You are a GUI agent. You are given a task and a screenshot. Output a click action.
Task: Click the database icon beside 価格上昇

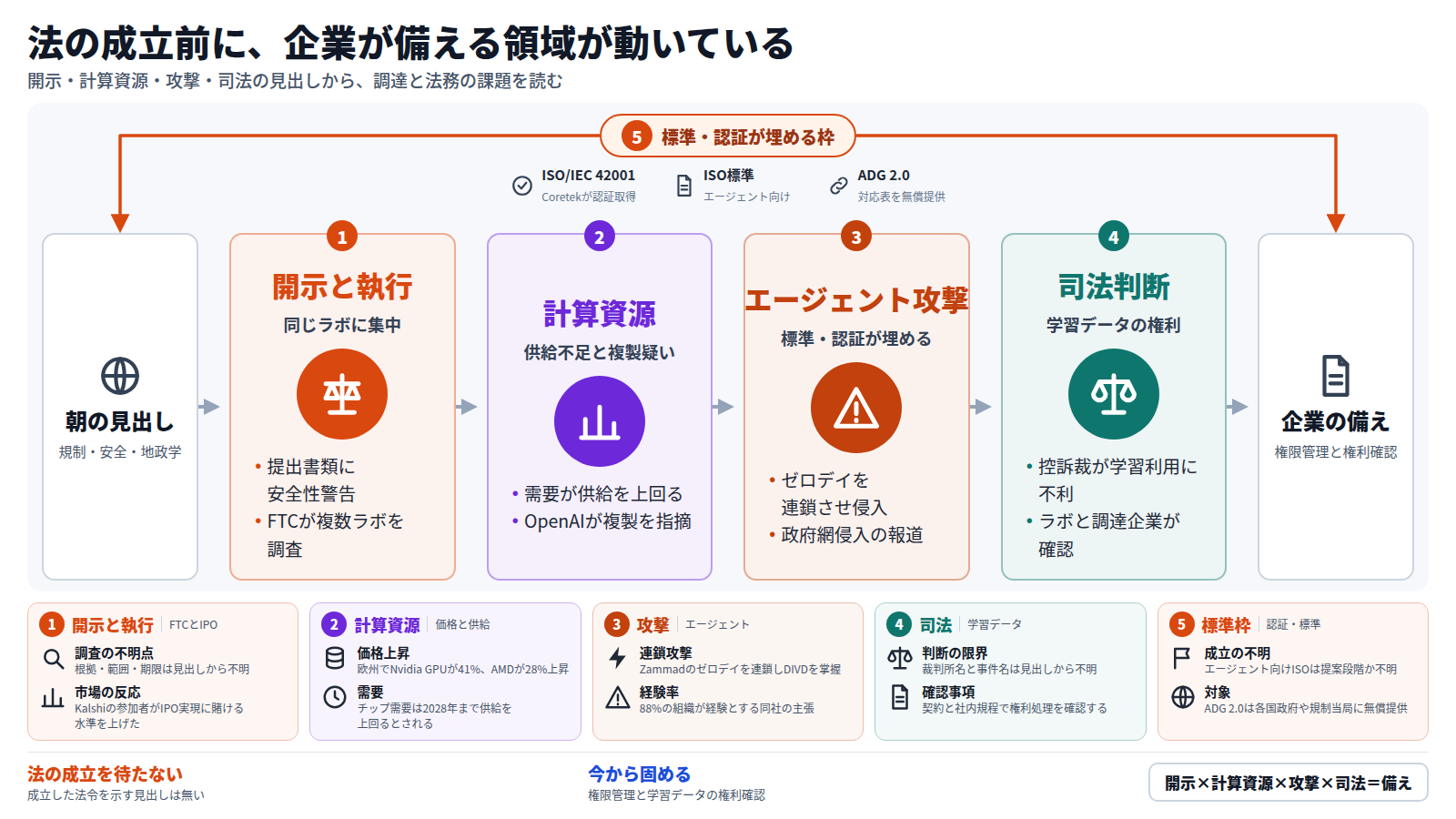pos(335,659)
